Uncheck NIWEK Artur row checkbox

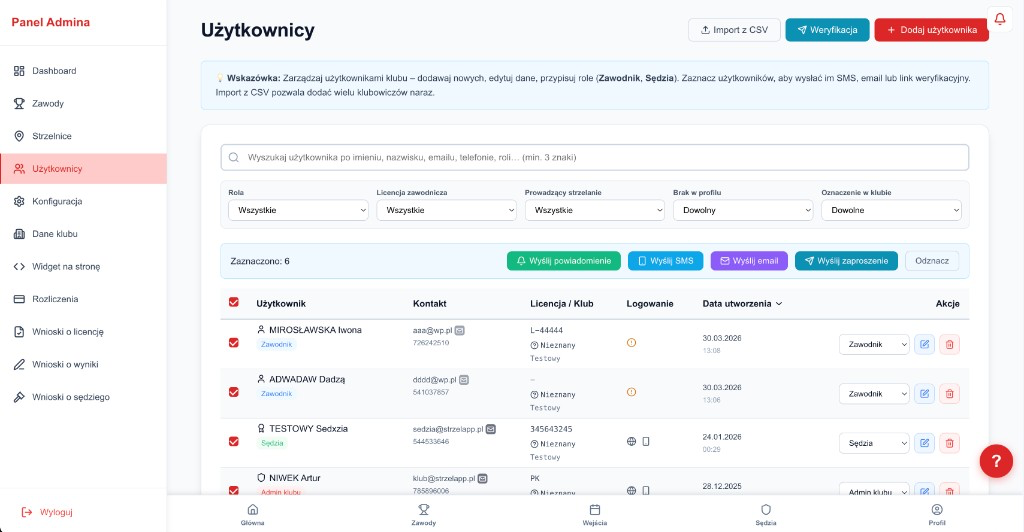point(234,490)
